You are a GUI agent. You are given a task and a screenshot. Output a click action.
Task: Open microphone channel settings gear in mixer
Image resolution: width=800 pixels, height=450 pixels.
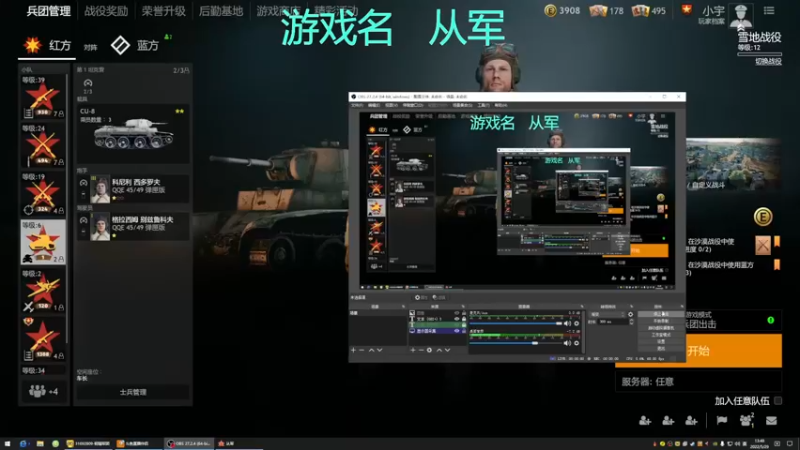point(577,323)
